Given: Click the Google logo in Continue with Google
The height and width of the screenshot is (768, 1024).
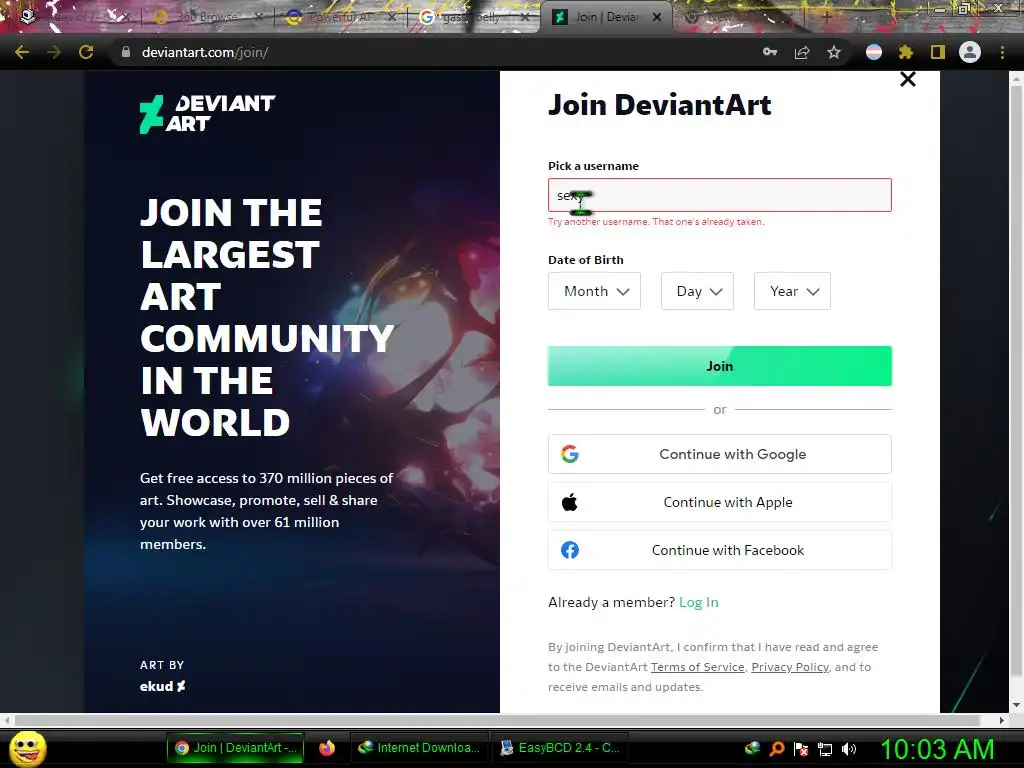Looking at the screenshot, I should pyautogui.click(x=569, y=454).
